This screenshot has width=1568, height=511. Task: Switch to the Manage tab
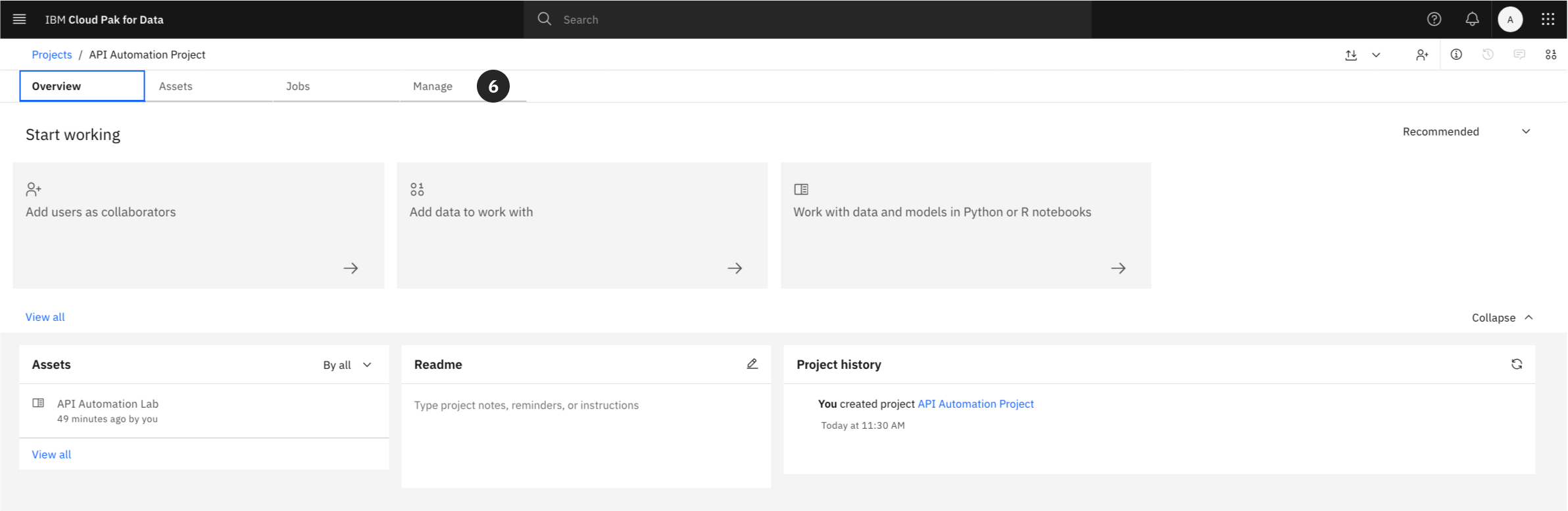pos(433,86)
